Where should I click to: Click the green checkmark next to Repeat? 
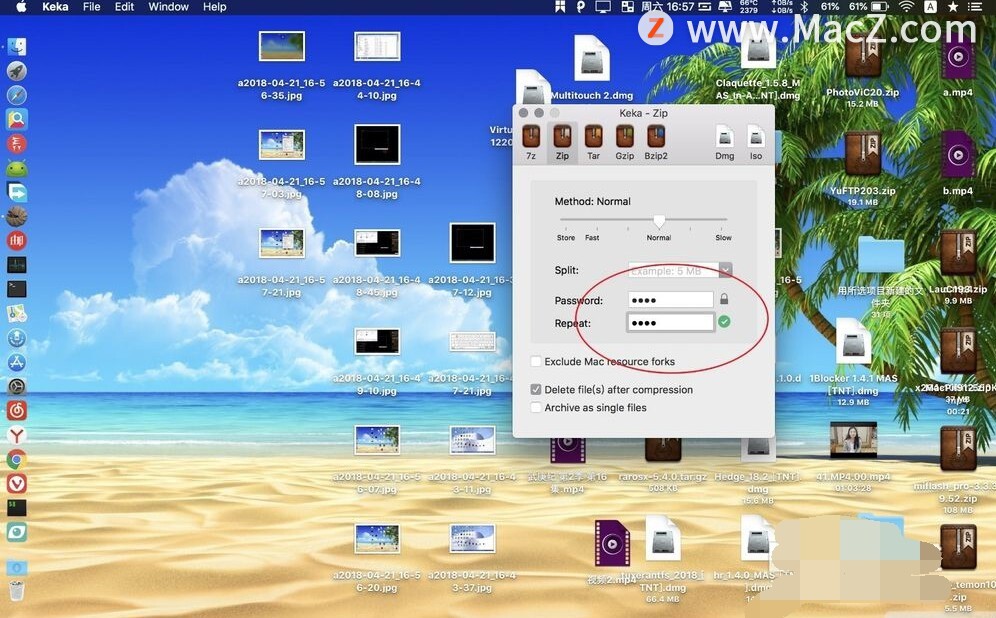pyautogui.click(x=724, y=322)
